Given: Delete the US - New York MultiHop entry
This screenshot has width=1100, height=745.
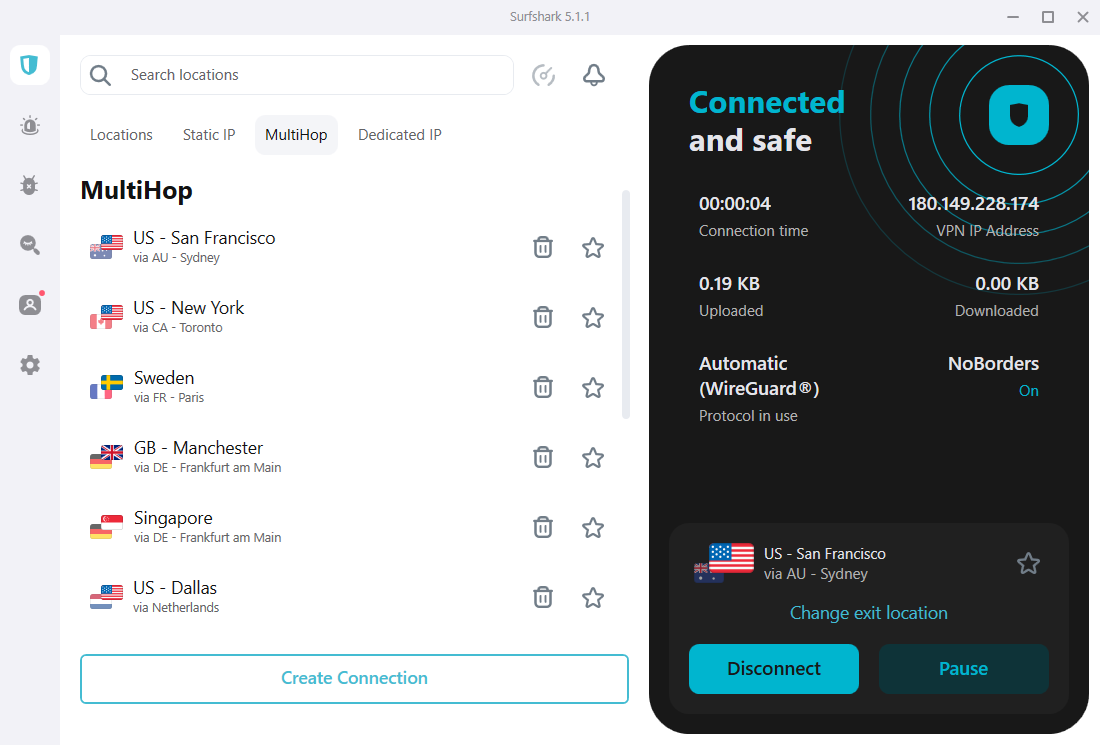Looking at the screenshot, I should tap(543, 317).
